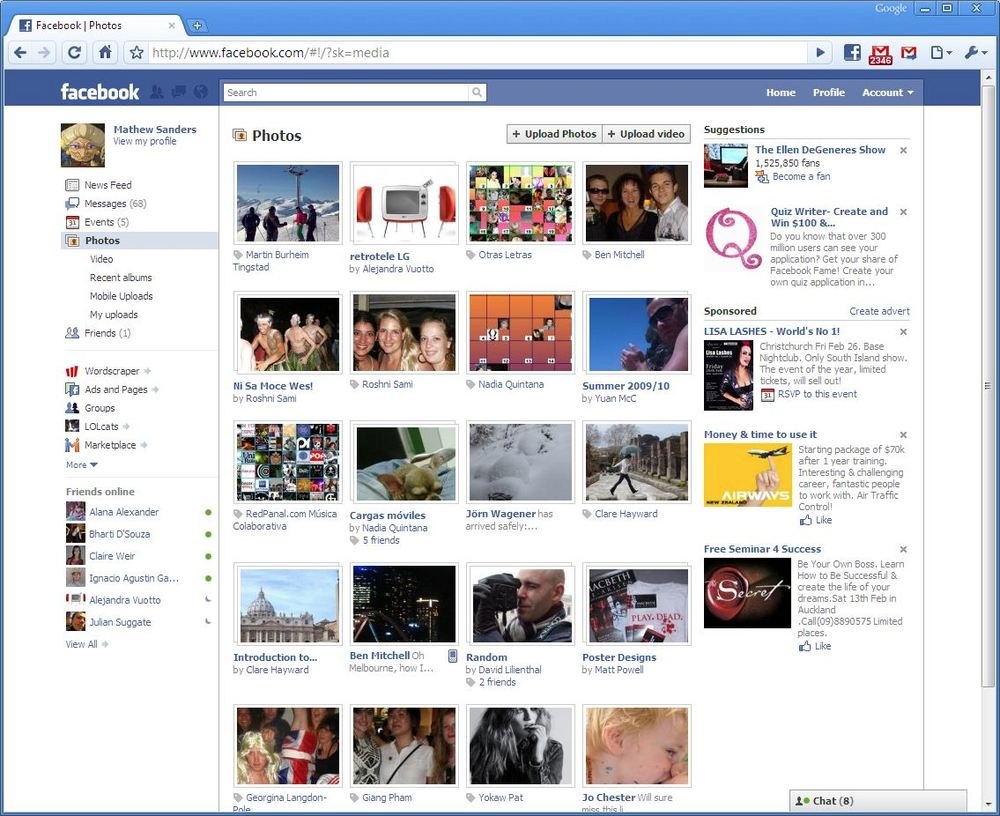Click the Gmail icon showing 2346 unread

(x=880, y=54)
